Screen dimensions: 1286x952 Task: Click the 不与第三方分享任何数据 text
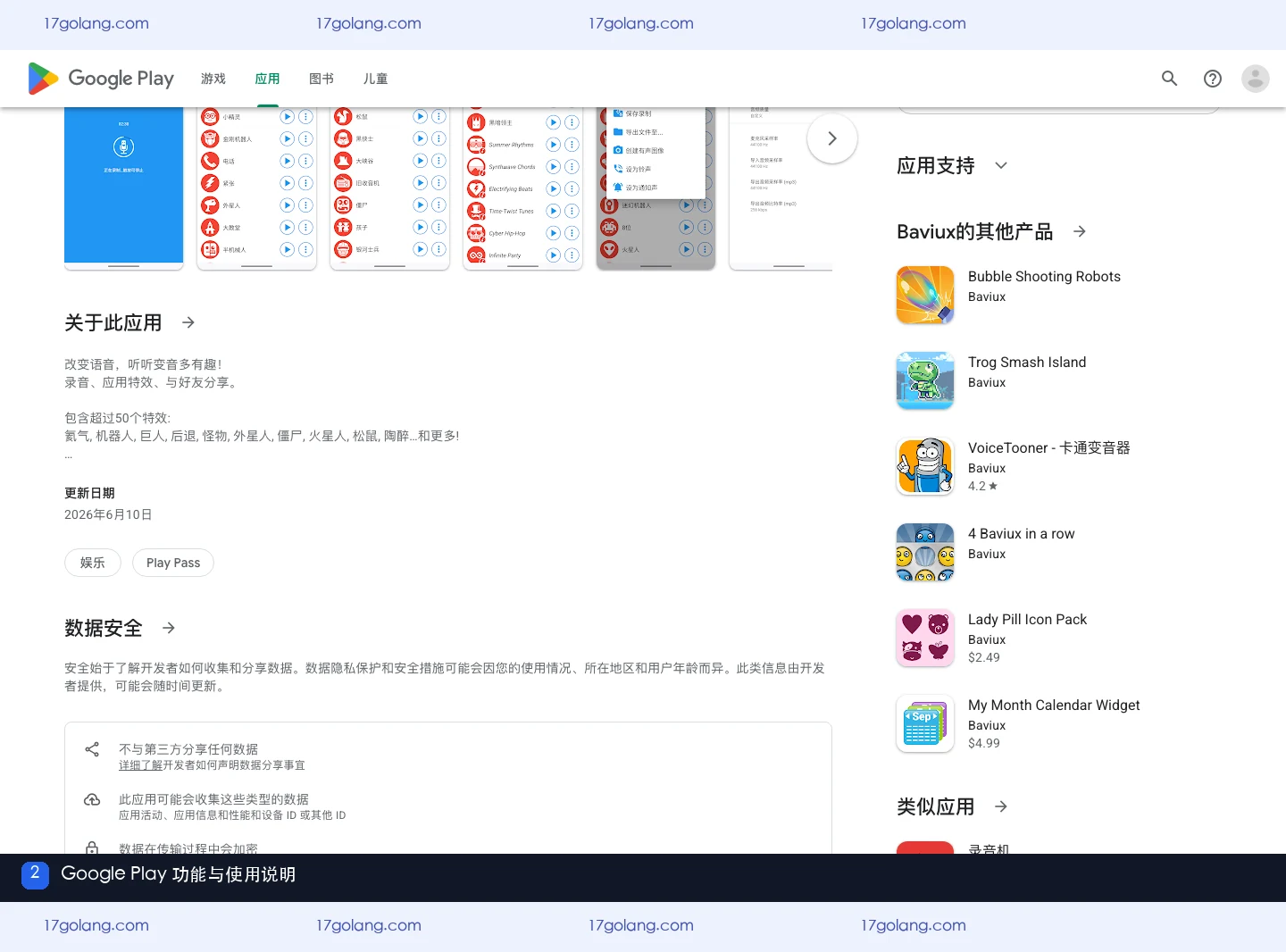[x=188, y=749]
